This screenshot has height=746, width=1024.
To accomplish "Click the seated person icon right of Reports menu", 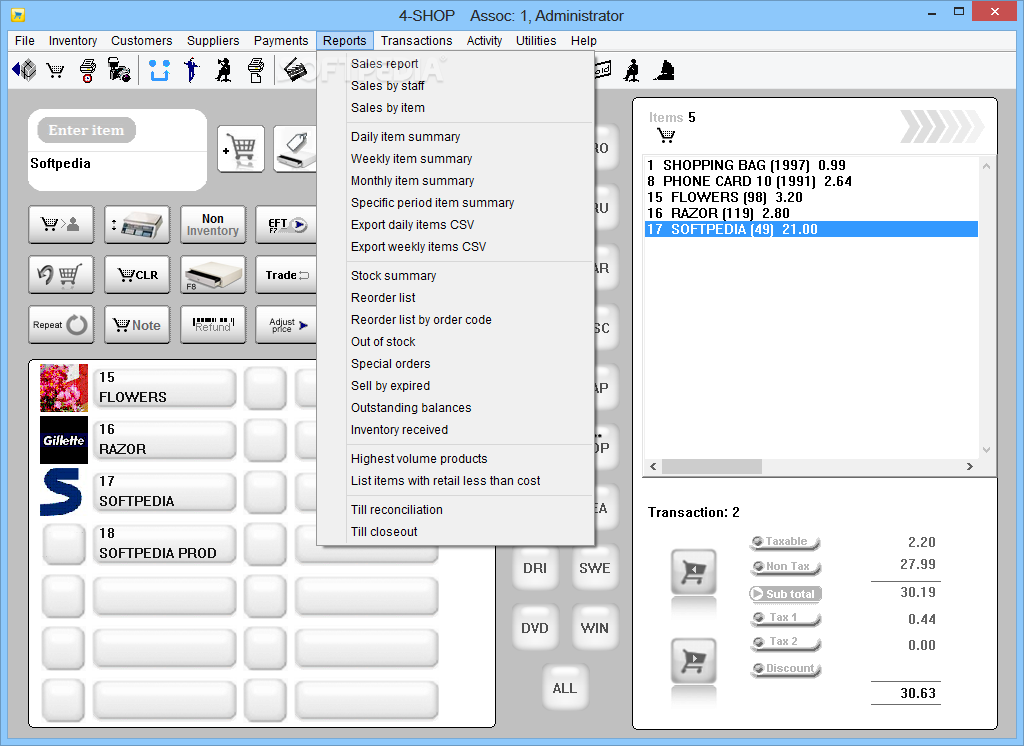I will pyautogui.click(x=632, y=70).
